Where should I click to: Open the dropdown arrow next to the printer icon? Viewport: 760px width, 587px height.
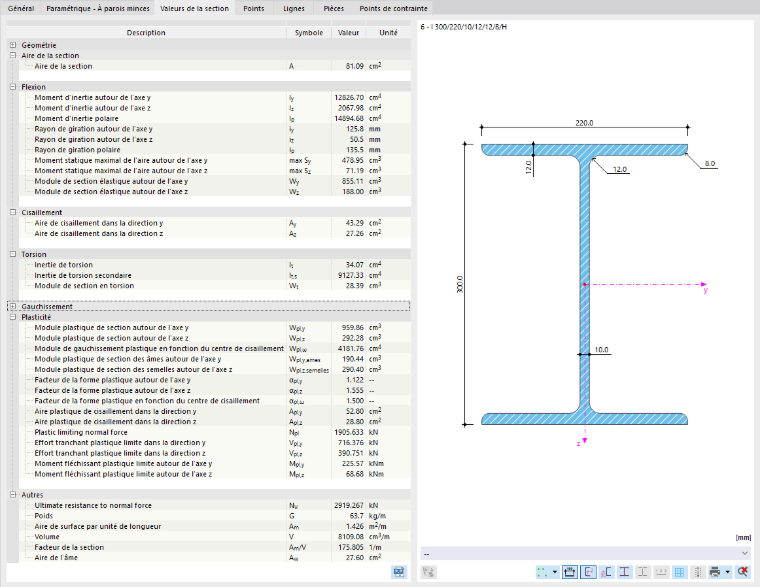pyautogui.click(x=727, y=572)
